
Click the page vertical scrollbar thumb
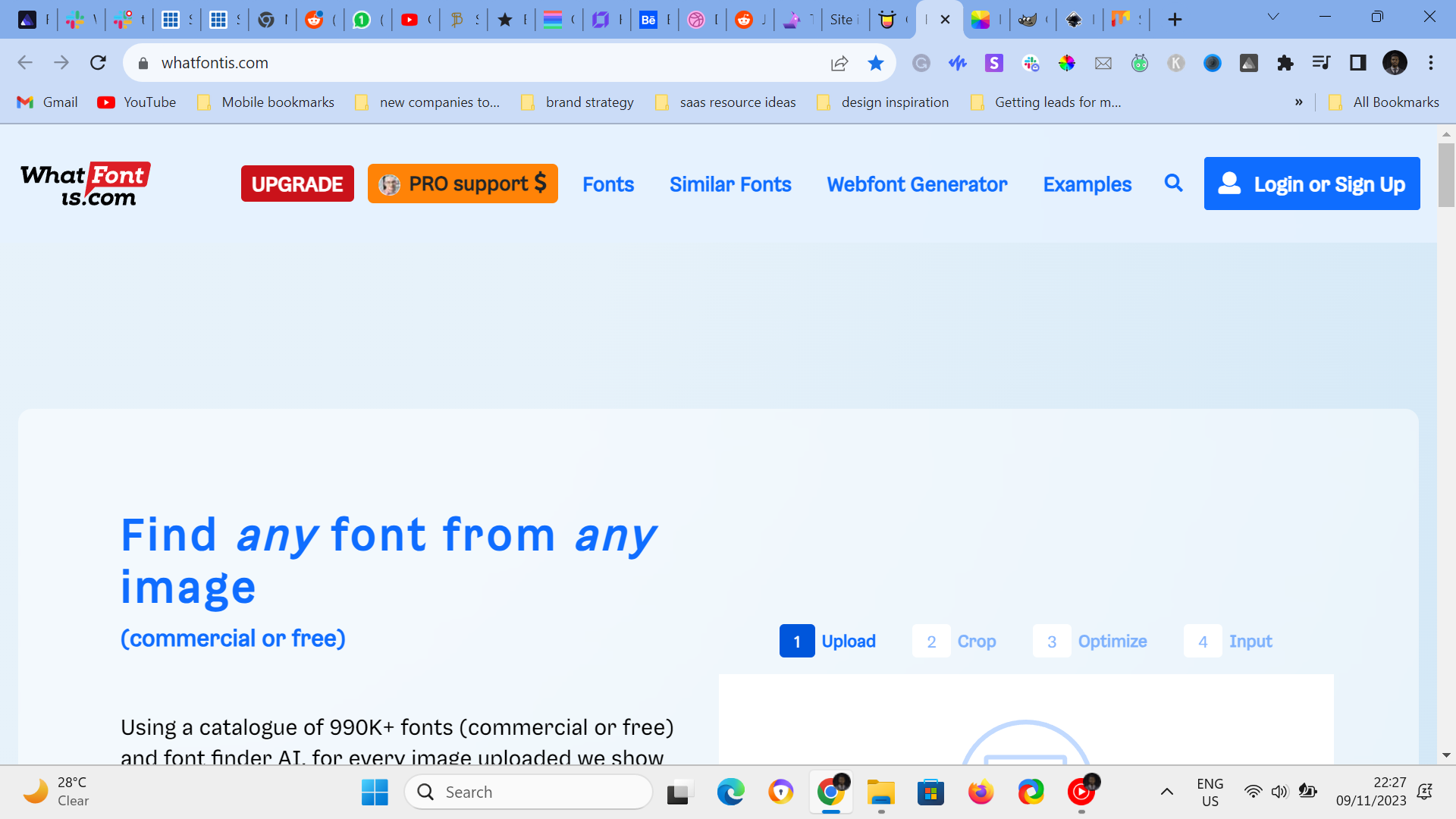[x=1446, y=174]
